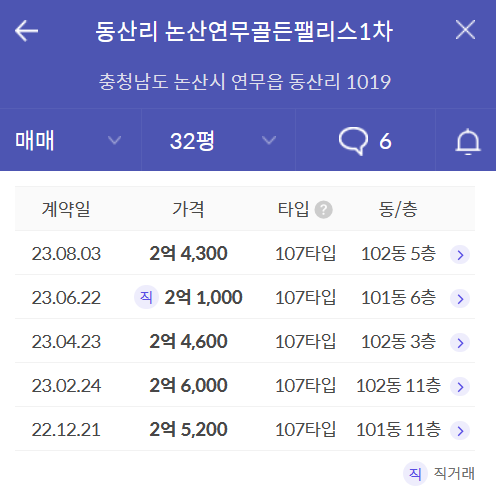Click the title 동산리 논산연무골든팰리스1차
The image size is (496, 494).
pyautogui.click(x=244, y=32)
